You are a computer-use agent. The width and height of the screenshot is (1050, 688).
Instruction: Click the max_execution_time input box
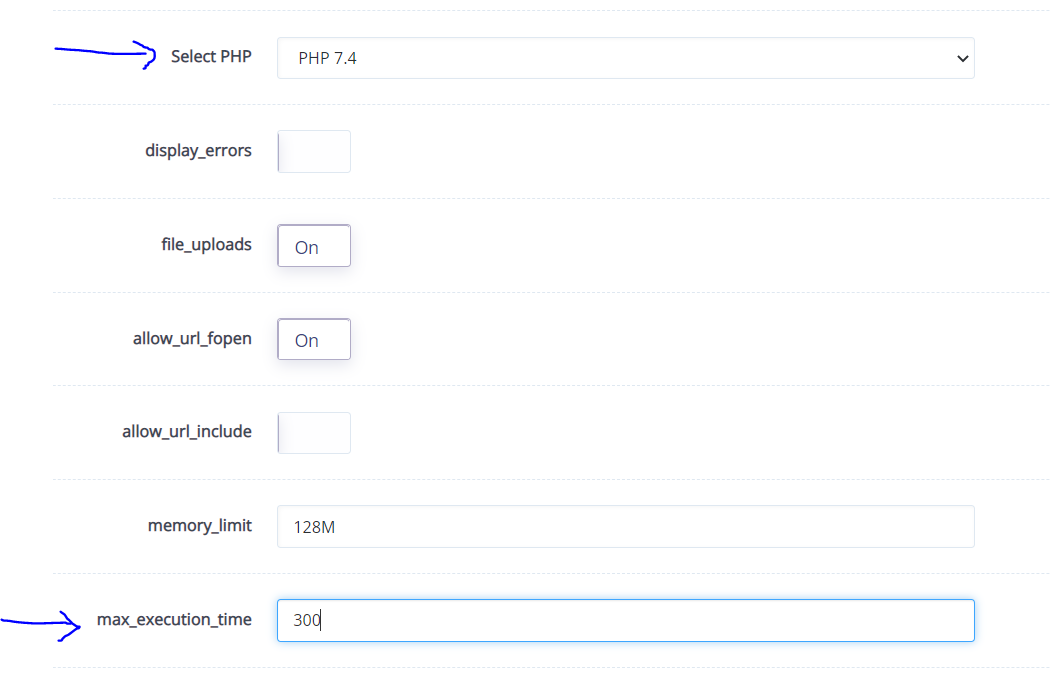[625, 620]
